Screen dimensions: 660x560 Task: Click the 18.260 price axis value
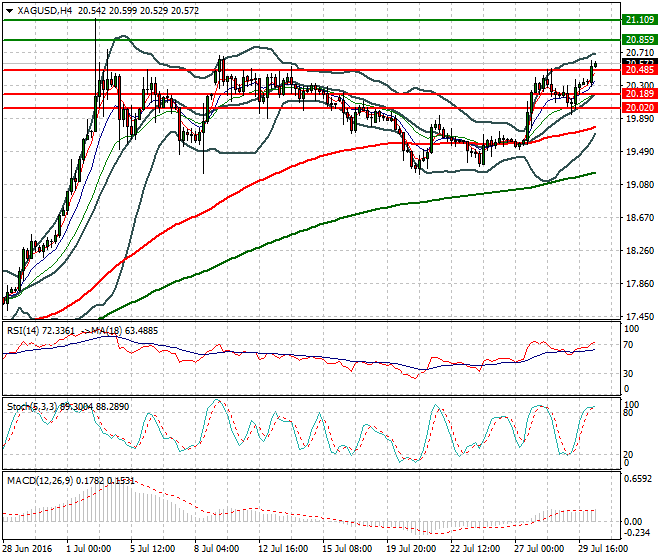(x=640, y=251)
